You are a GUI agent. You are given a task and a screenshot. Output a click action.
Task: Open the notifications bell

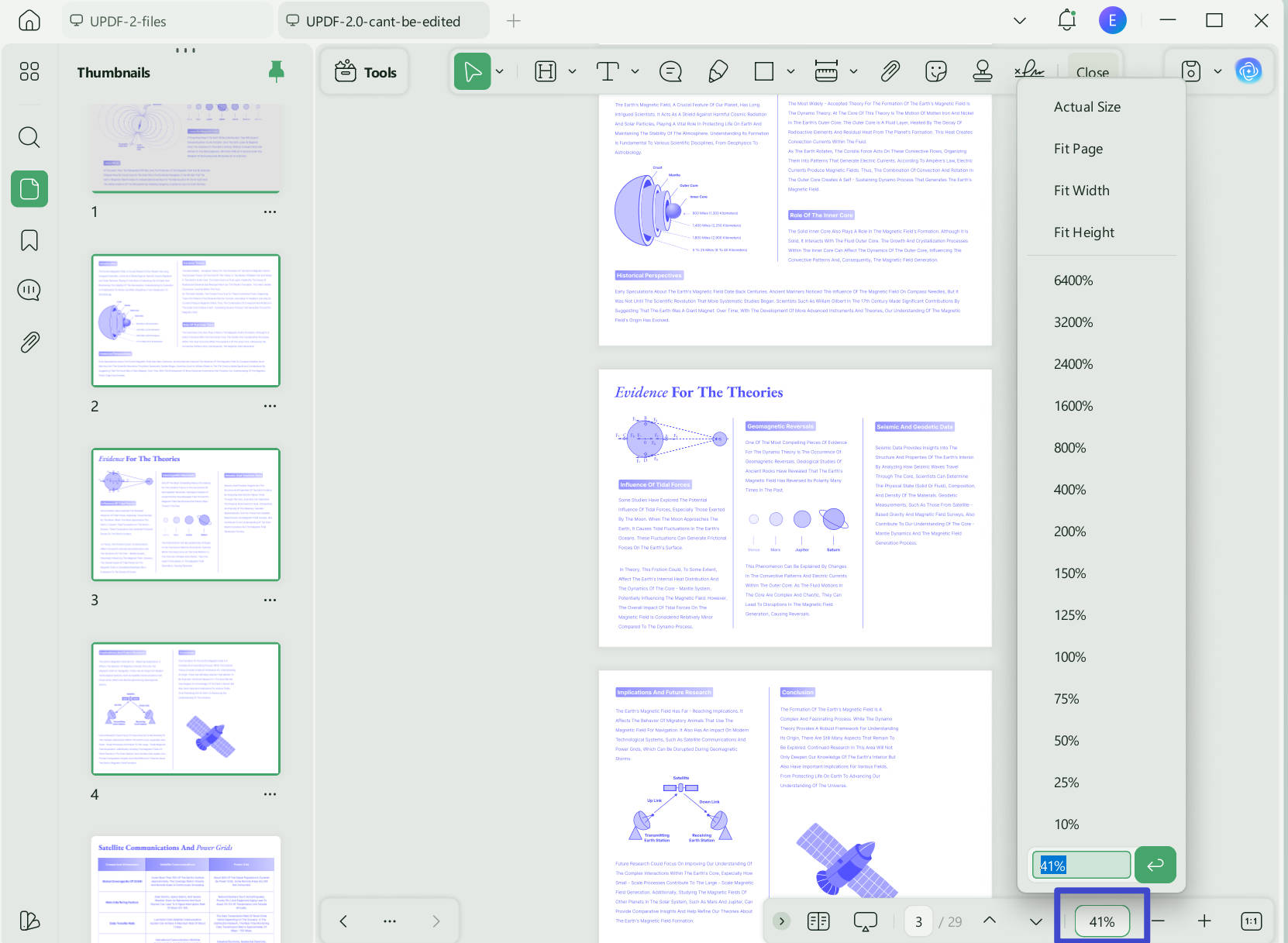tap(1067, 21)
